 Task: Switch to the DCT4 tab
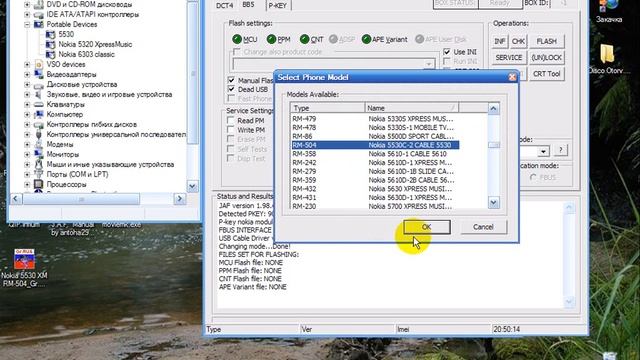click(224, 5)
